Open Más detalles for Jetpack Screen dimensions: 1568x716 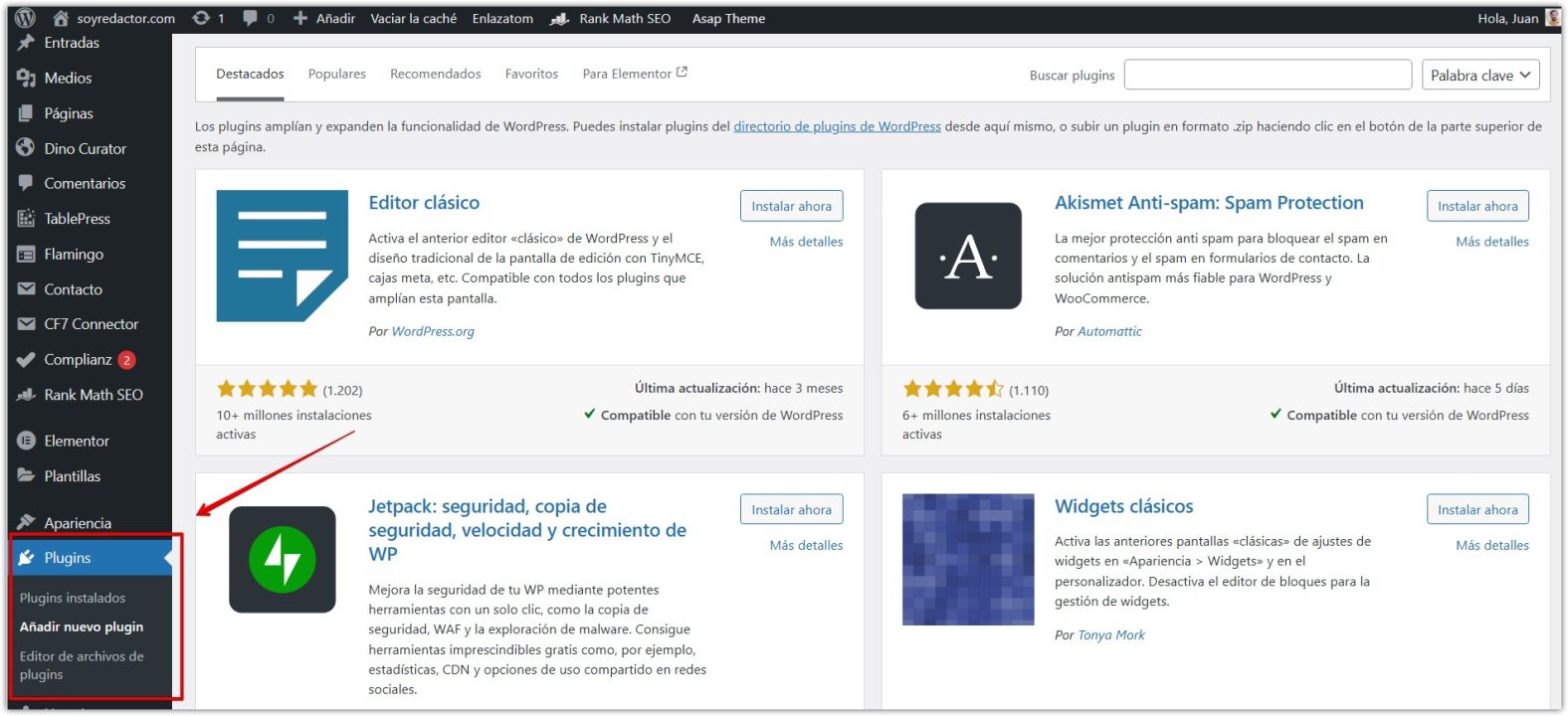tap(806, 545)
